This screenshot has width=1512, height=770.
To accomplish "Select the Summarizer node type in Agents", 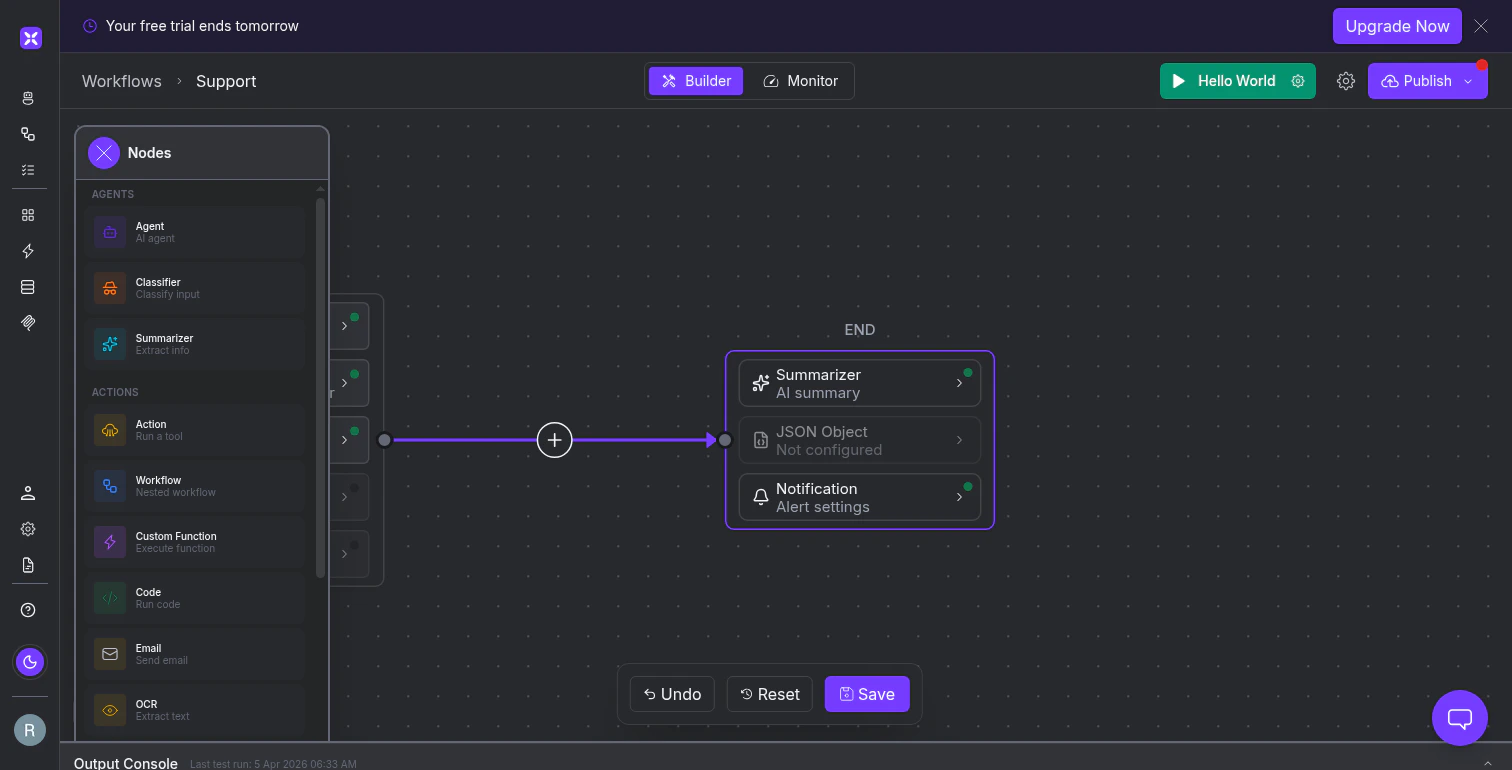I will 194,344.
